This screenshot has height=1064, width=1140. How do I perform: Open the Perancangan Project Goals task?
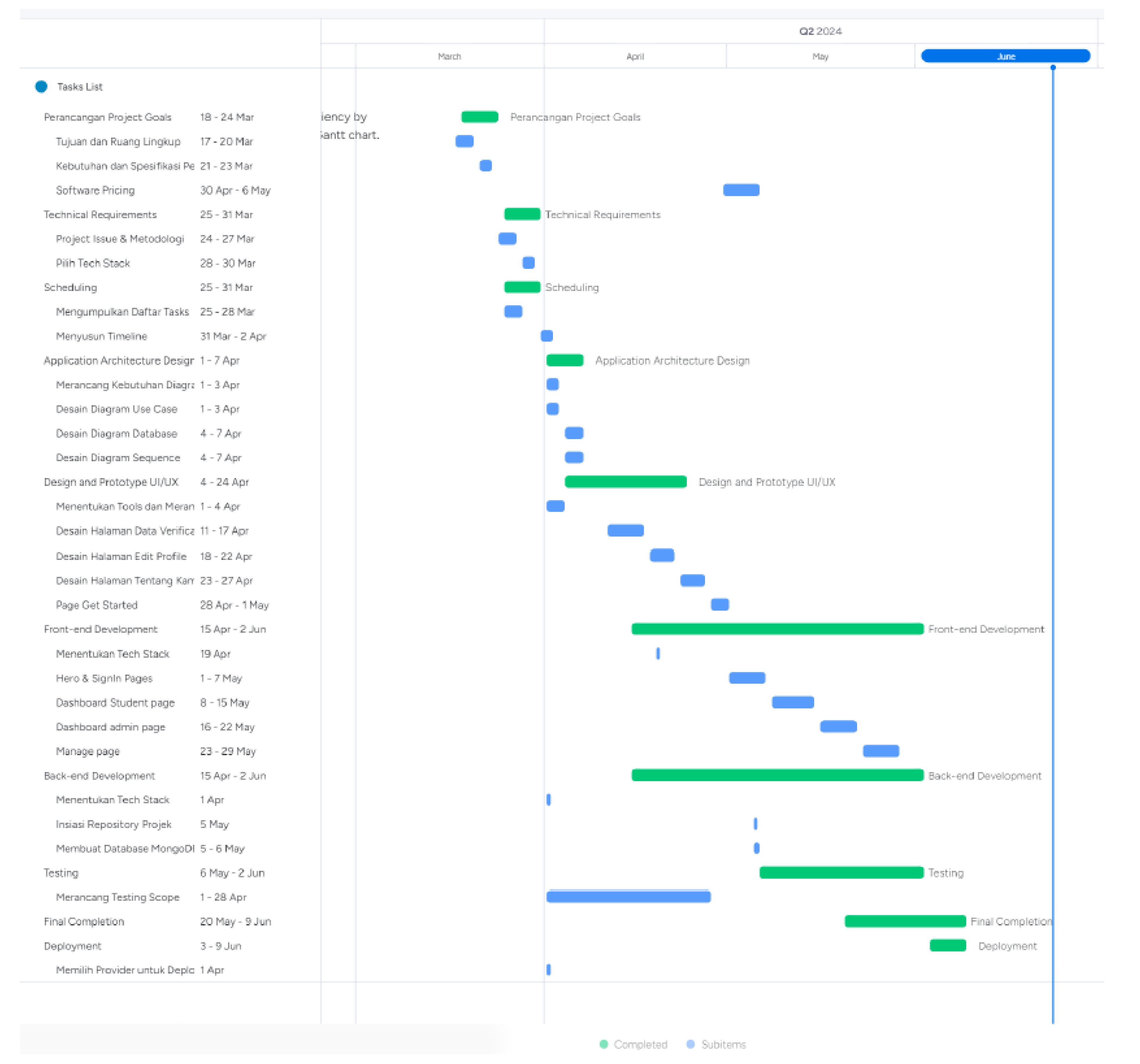(108, 117)
